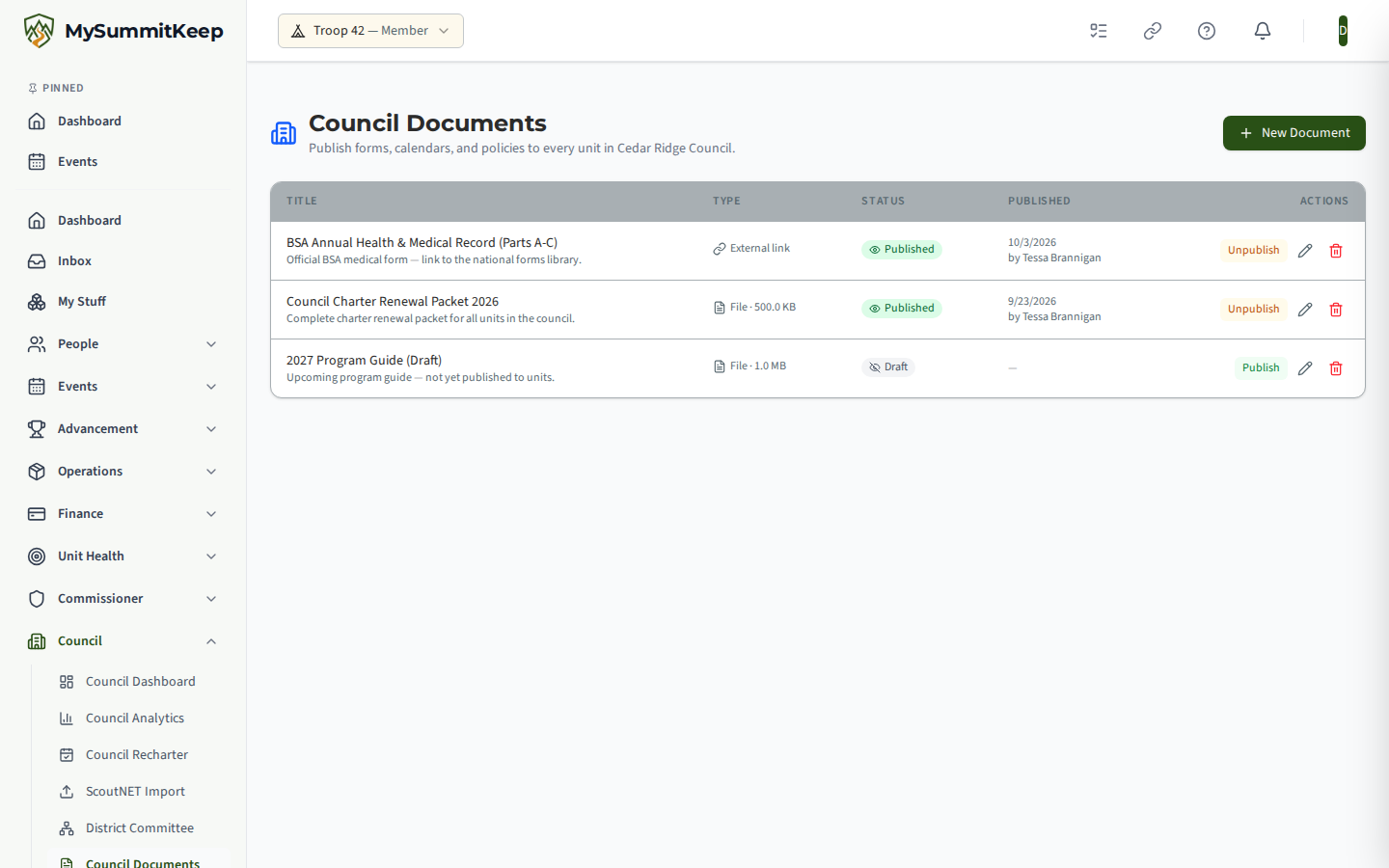Click the 10/3/2026 published date
The image size is (1389, 868).
click(1032, 243)
